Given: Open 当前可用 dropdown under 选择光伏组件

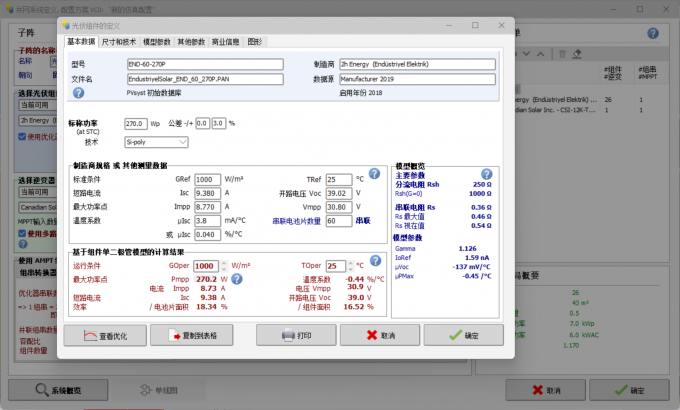Looking at the screenshot, I should pos(38,105).
